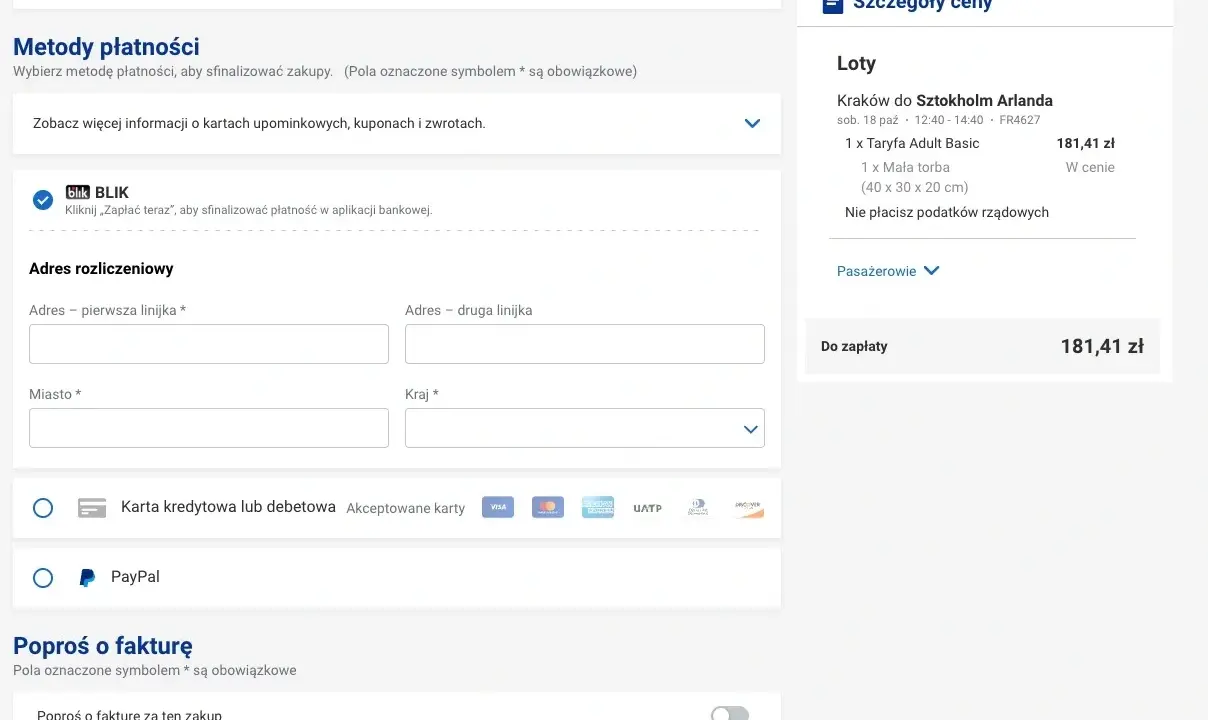Click the credit card icon
Viewport: 1208px width, 720px height.
92,508
